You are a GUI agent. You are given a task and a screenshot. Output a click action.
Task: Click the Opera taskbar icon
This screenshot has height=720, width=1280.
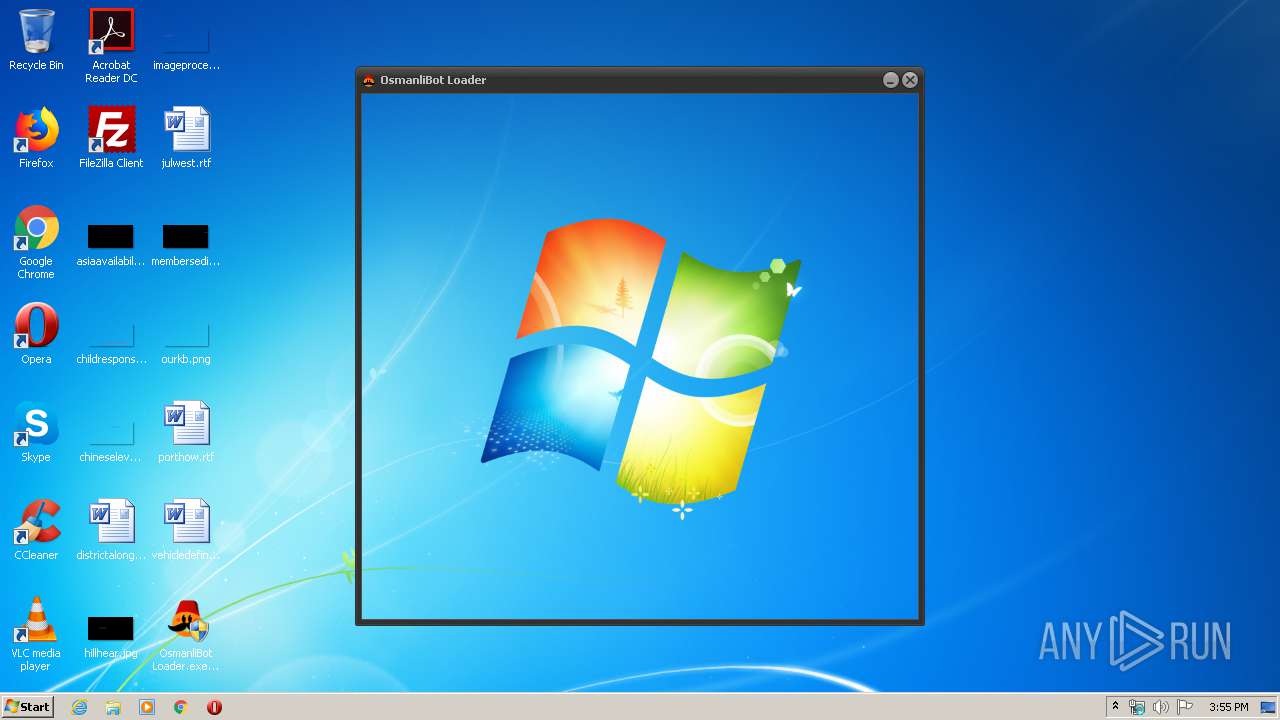(214, 707)
